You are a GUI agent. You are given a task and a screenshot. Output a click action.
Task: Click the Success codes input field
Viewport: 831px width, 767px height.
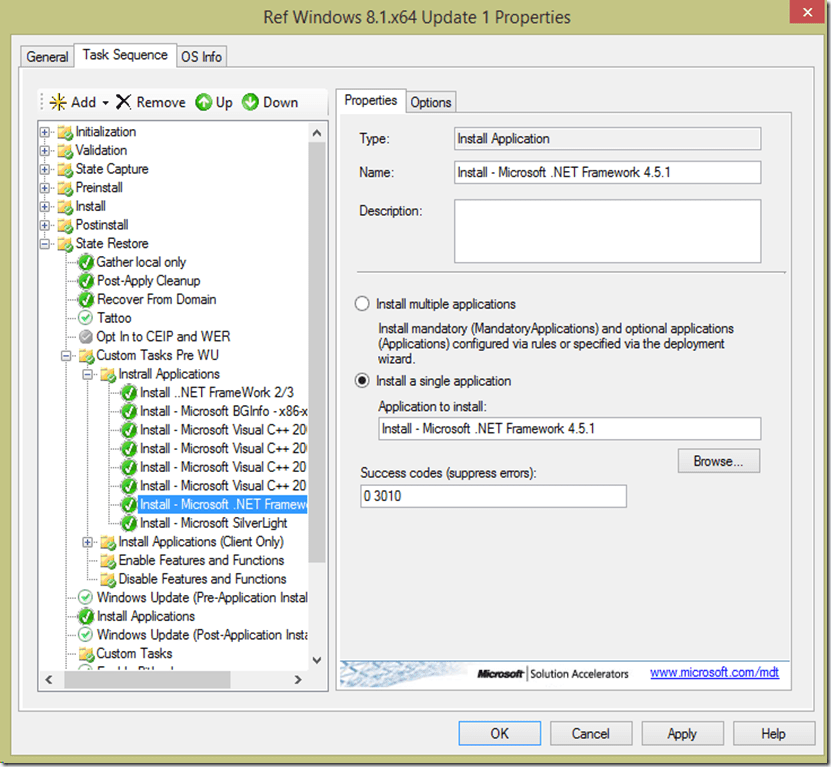click(493, 496)
